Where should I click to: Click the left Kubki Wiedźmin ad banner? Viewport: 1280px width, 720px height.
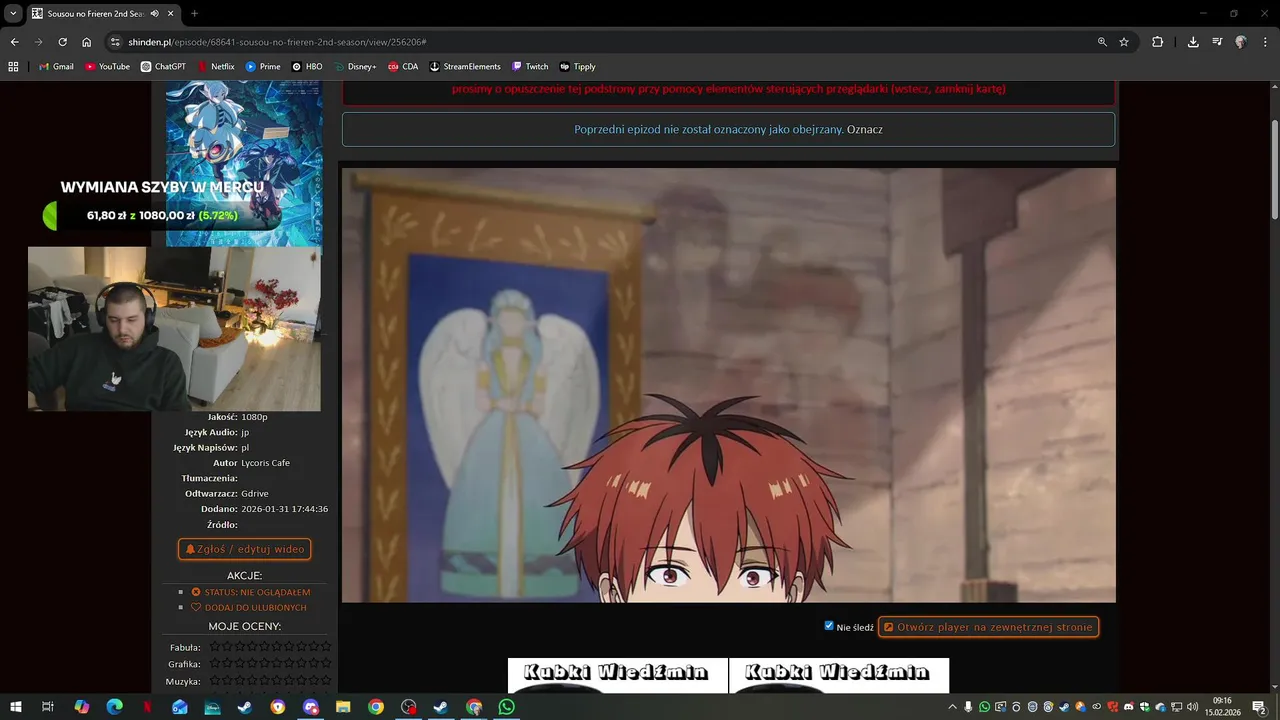(617, 675)
